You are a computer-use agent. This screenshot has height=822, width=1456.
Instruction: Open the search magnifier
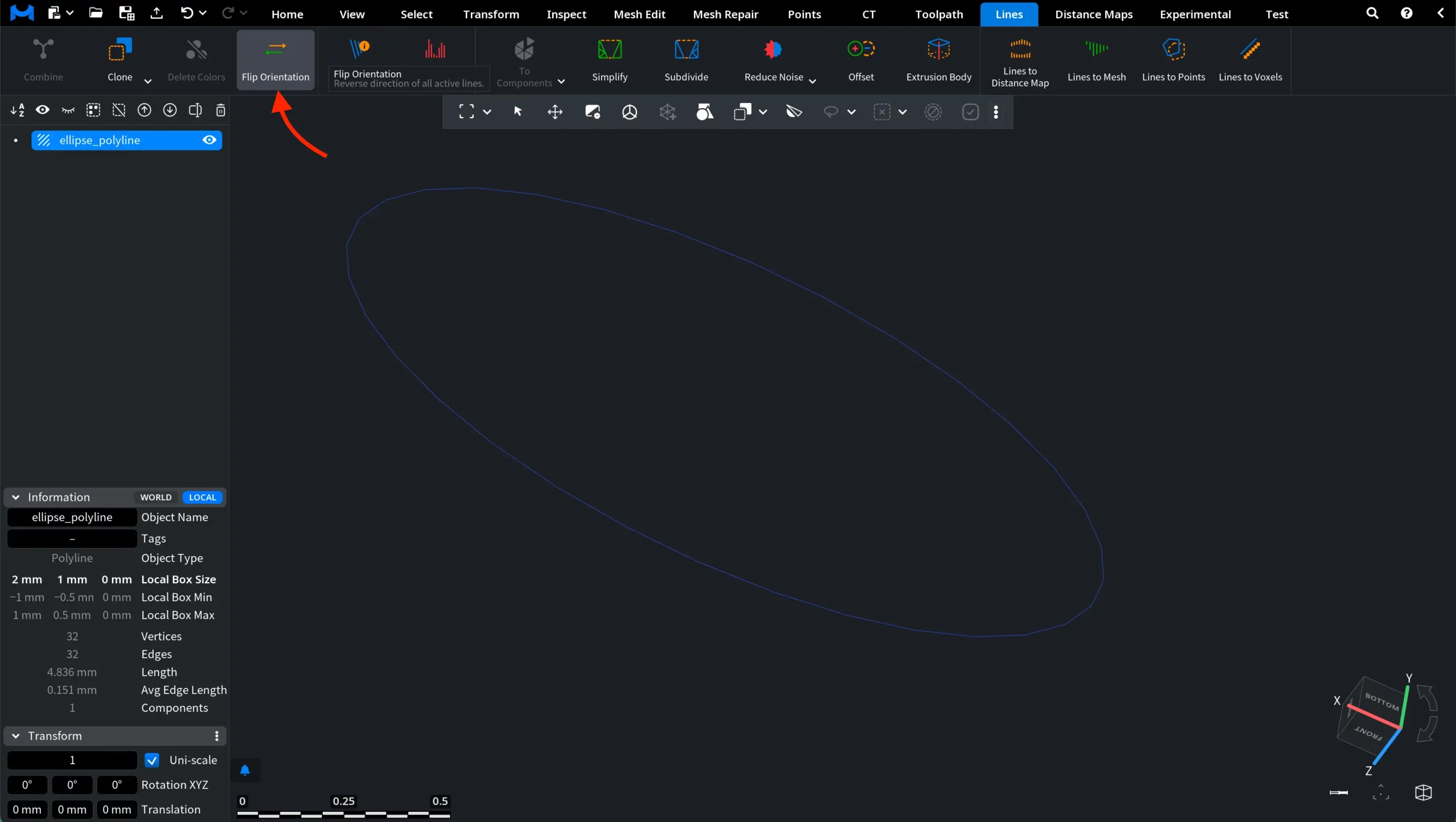(x=1372, y=13)
